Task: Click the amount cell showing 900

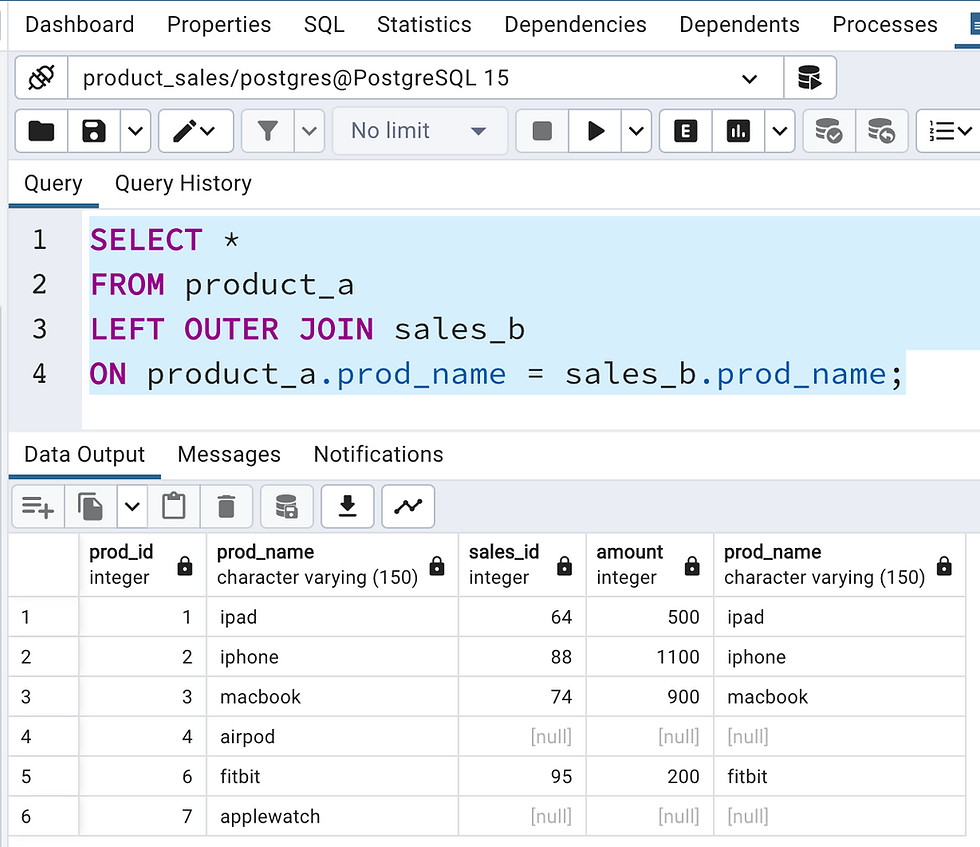Action: 649,697
